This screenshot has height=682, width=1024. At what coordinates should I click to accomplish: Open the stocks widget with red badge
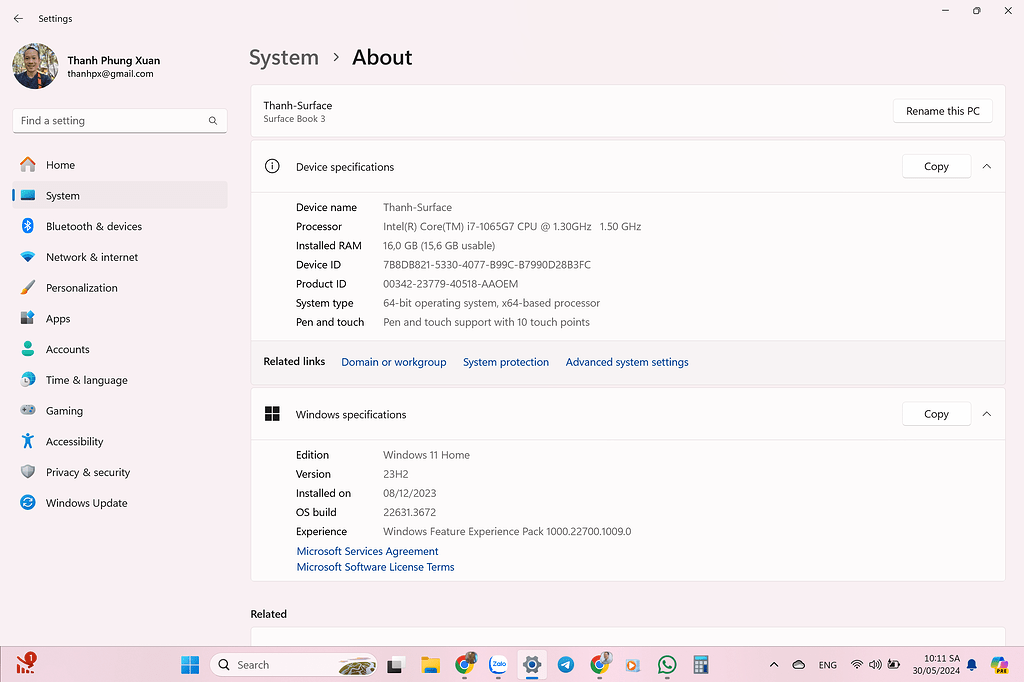[26, 663]
